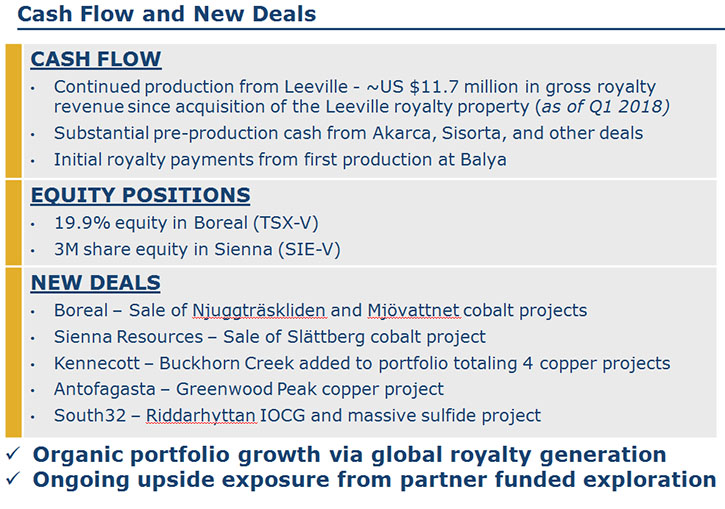Click the Cash Flow and New Deals title
This screenshot has height=509, width=725.
point(166,14)
